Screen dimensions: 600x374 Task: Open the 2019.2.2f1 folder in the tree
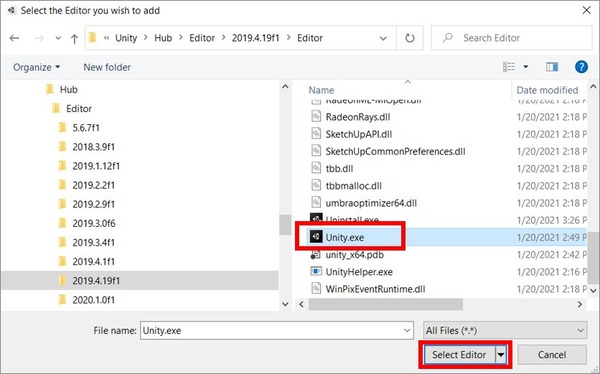click(x=94, y=185)
